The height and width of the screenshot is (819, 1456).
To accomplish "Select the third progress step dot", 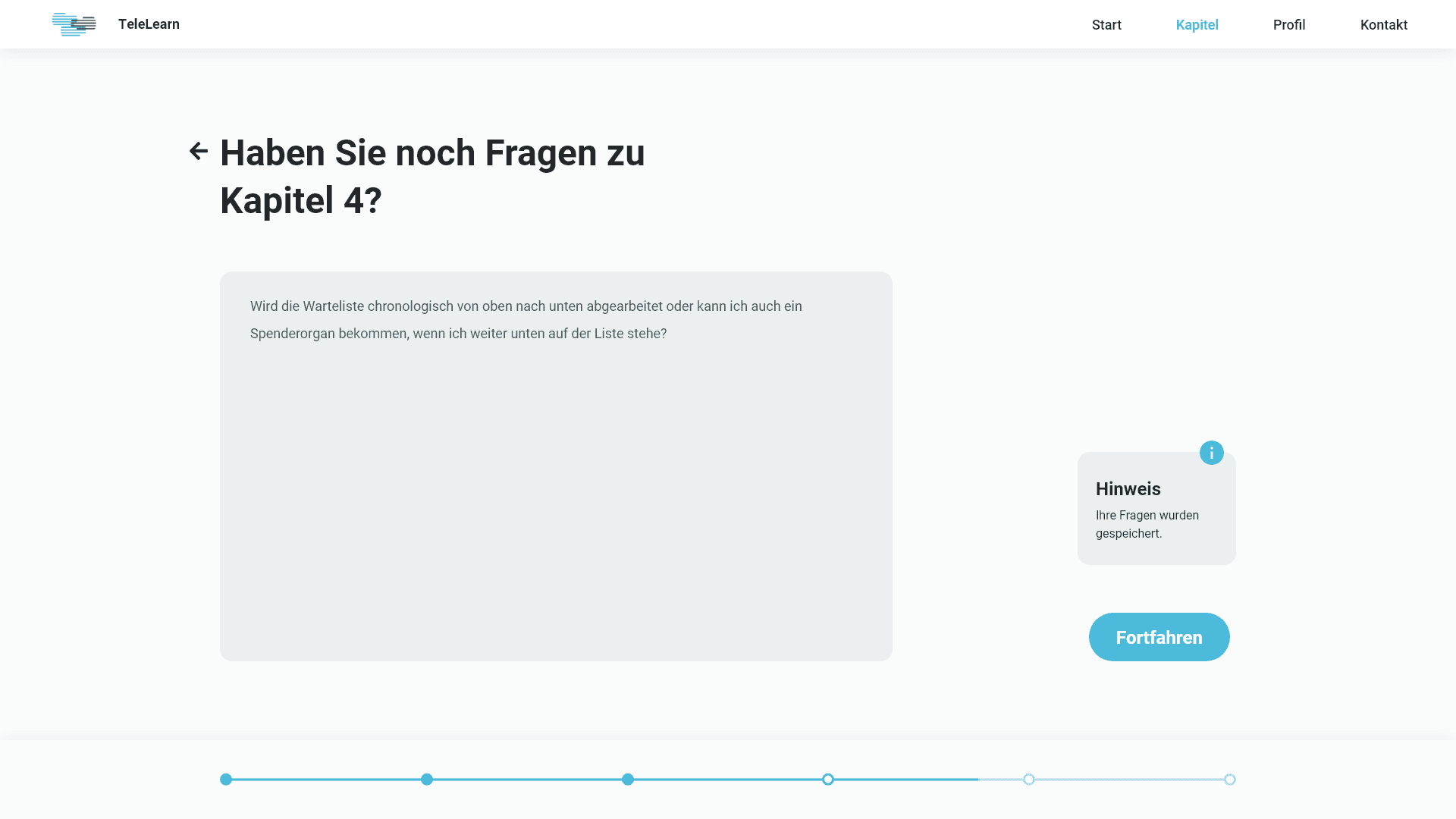I will [x=628, y=780].
